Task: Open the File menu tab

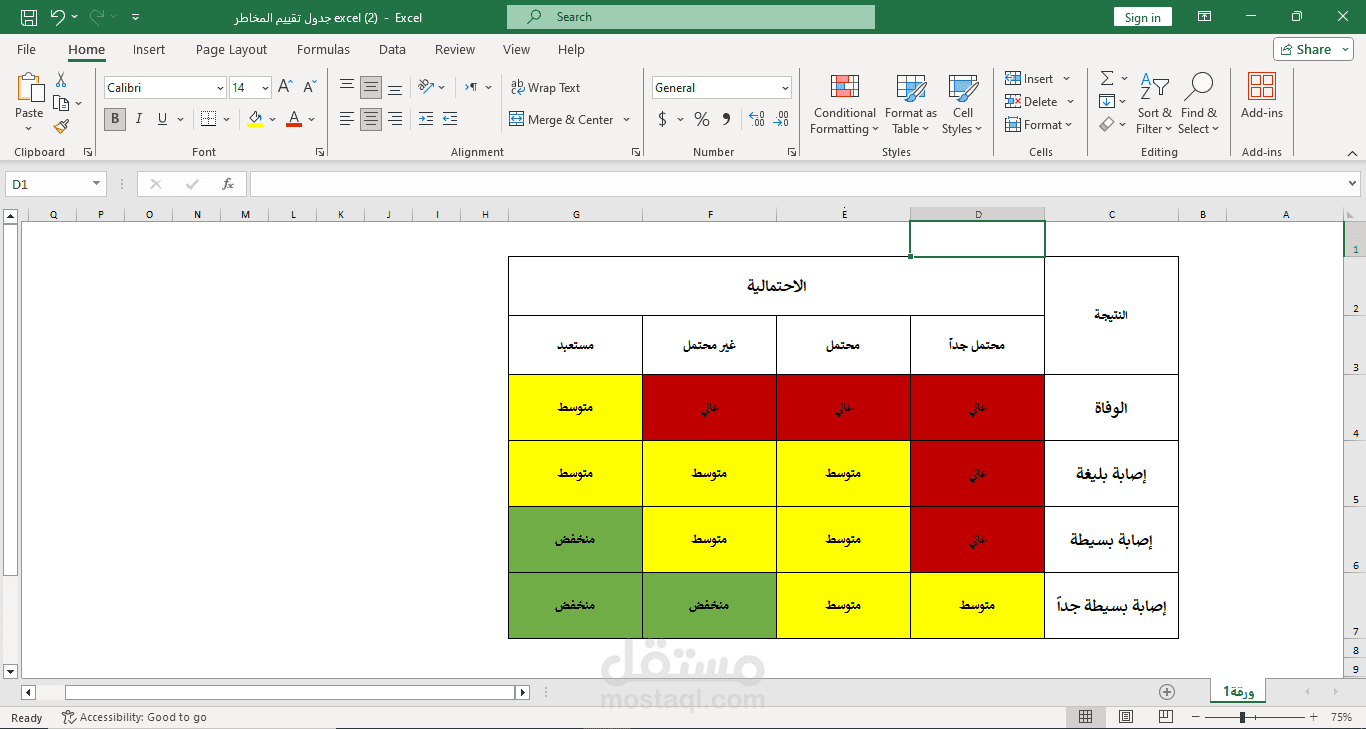Action: pos(26,49)
